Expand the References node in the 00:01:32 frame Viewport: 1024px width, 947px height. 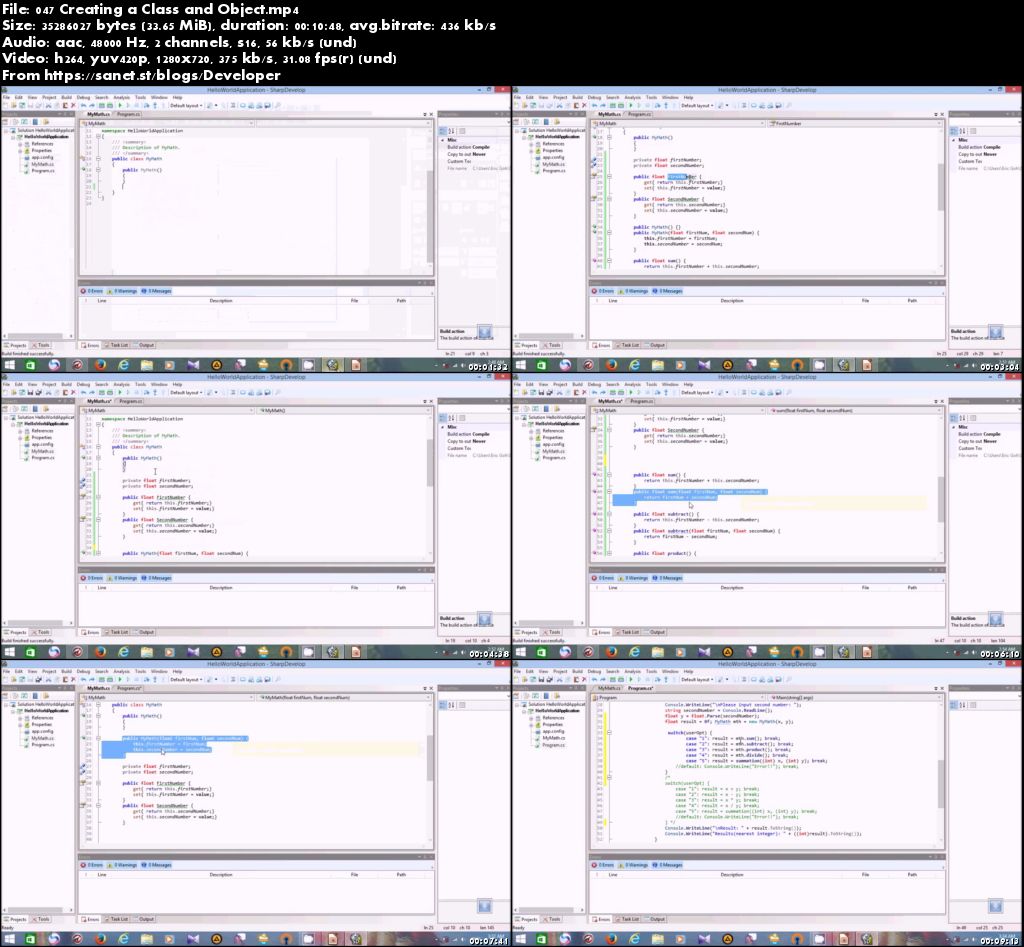coord(20,144)
